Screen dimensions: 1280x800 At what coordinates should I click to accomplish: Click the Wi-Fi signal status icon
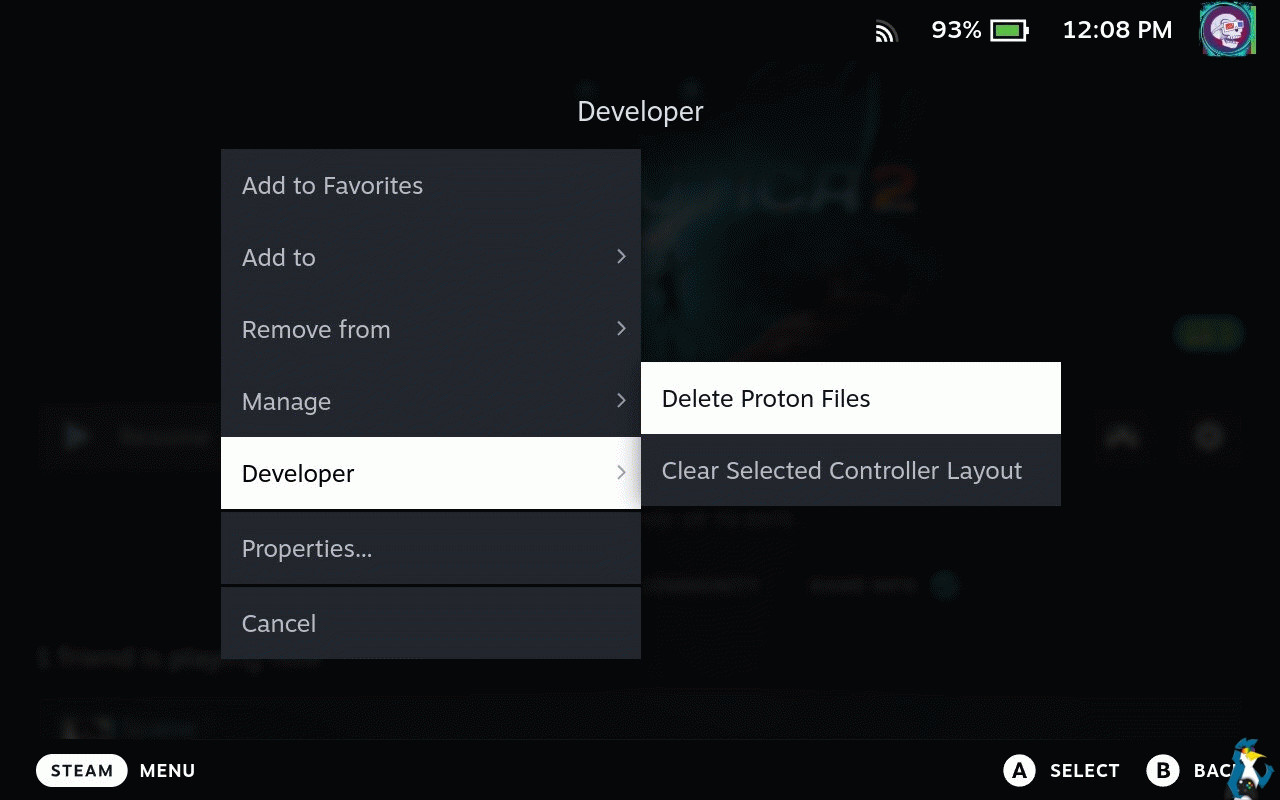tap(886, 33)
